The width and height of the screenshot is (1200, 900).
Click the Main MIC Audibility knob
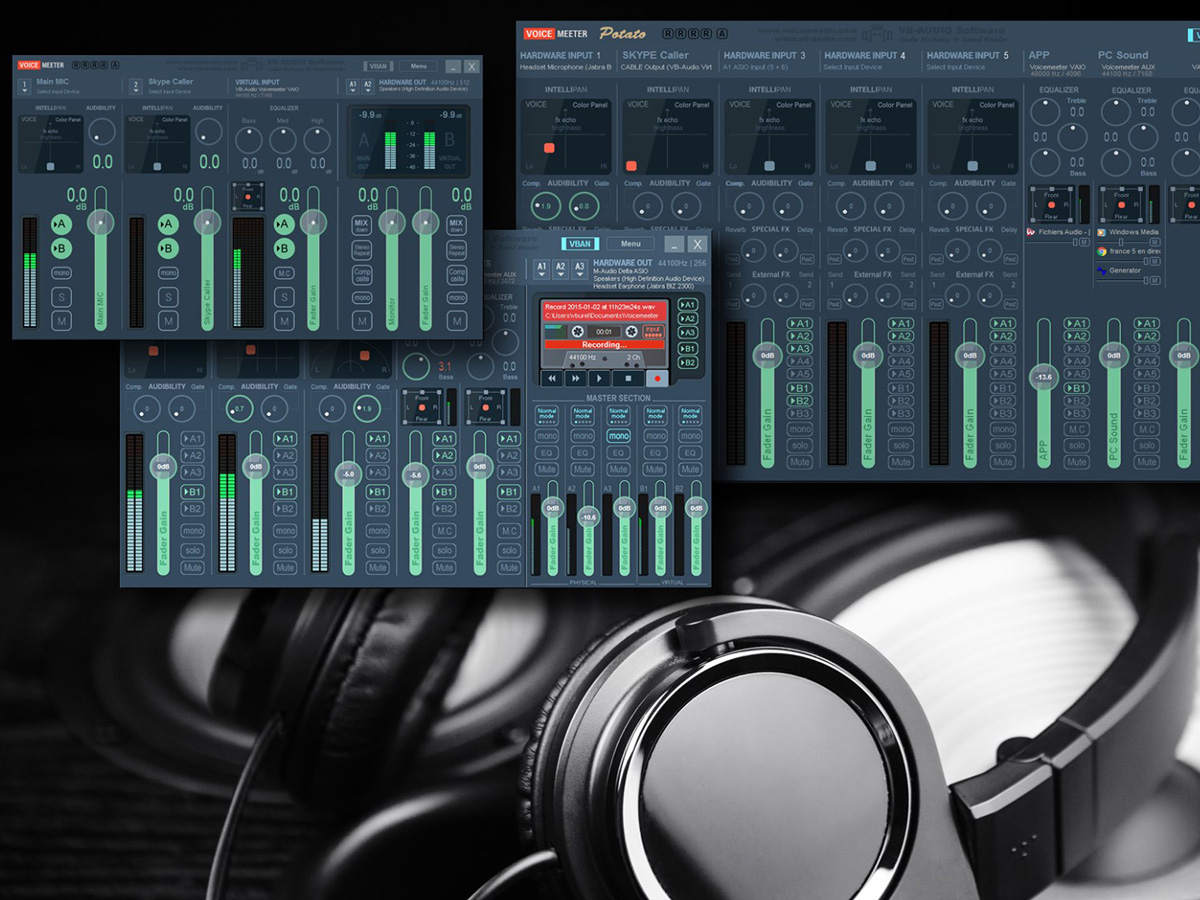(x=102, y=132)
